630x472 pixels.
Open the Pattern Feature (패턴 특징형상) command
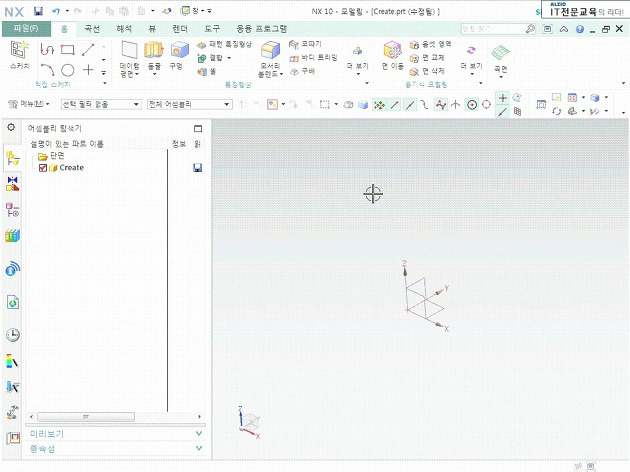pos(225,45)
